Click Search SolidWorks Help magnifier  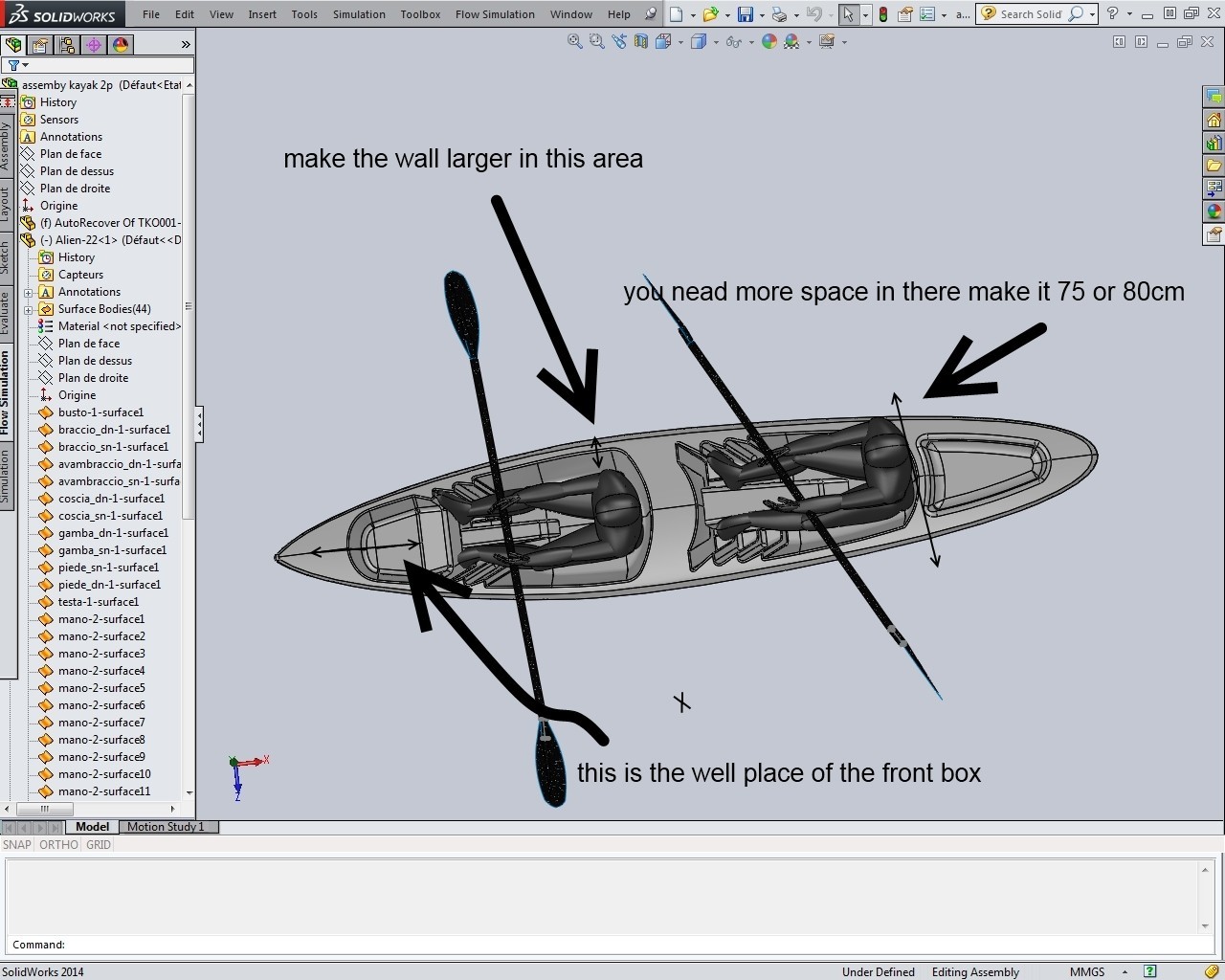pos(1078,14)
